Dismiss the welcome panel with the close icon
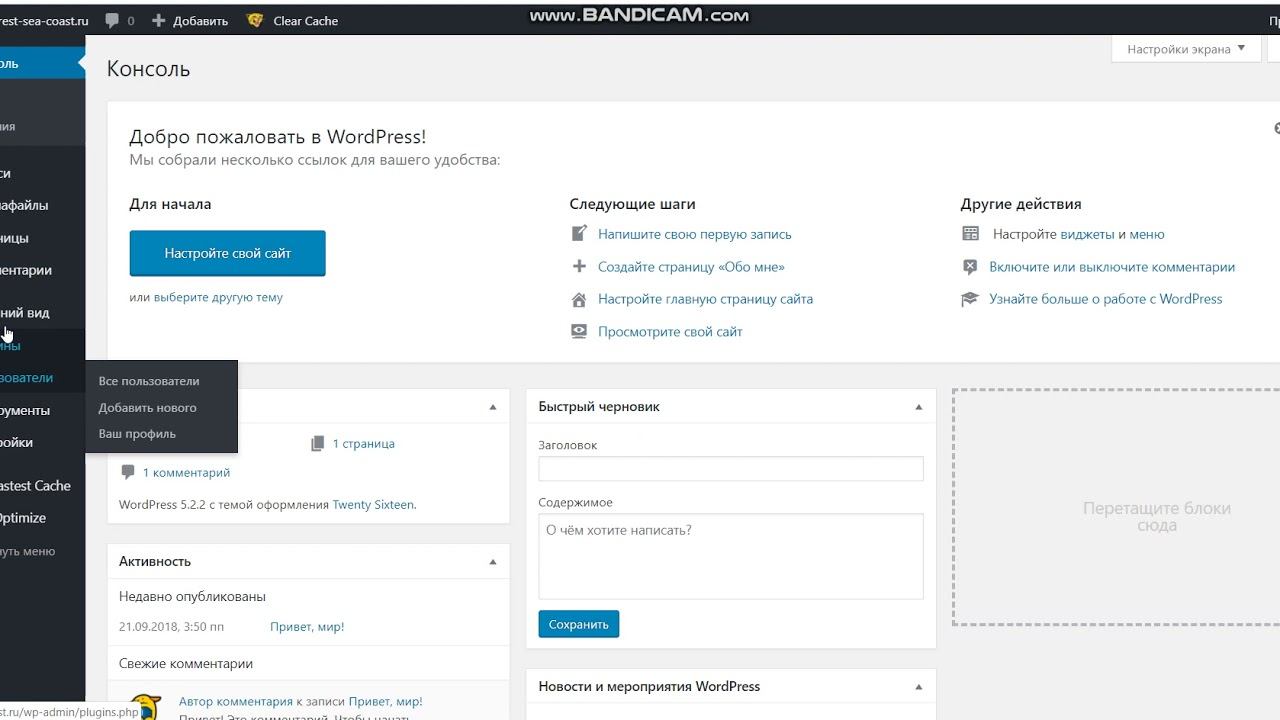The image size is (1280, 720). click(x=1276, y=128)
